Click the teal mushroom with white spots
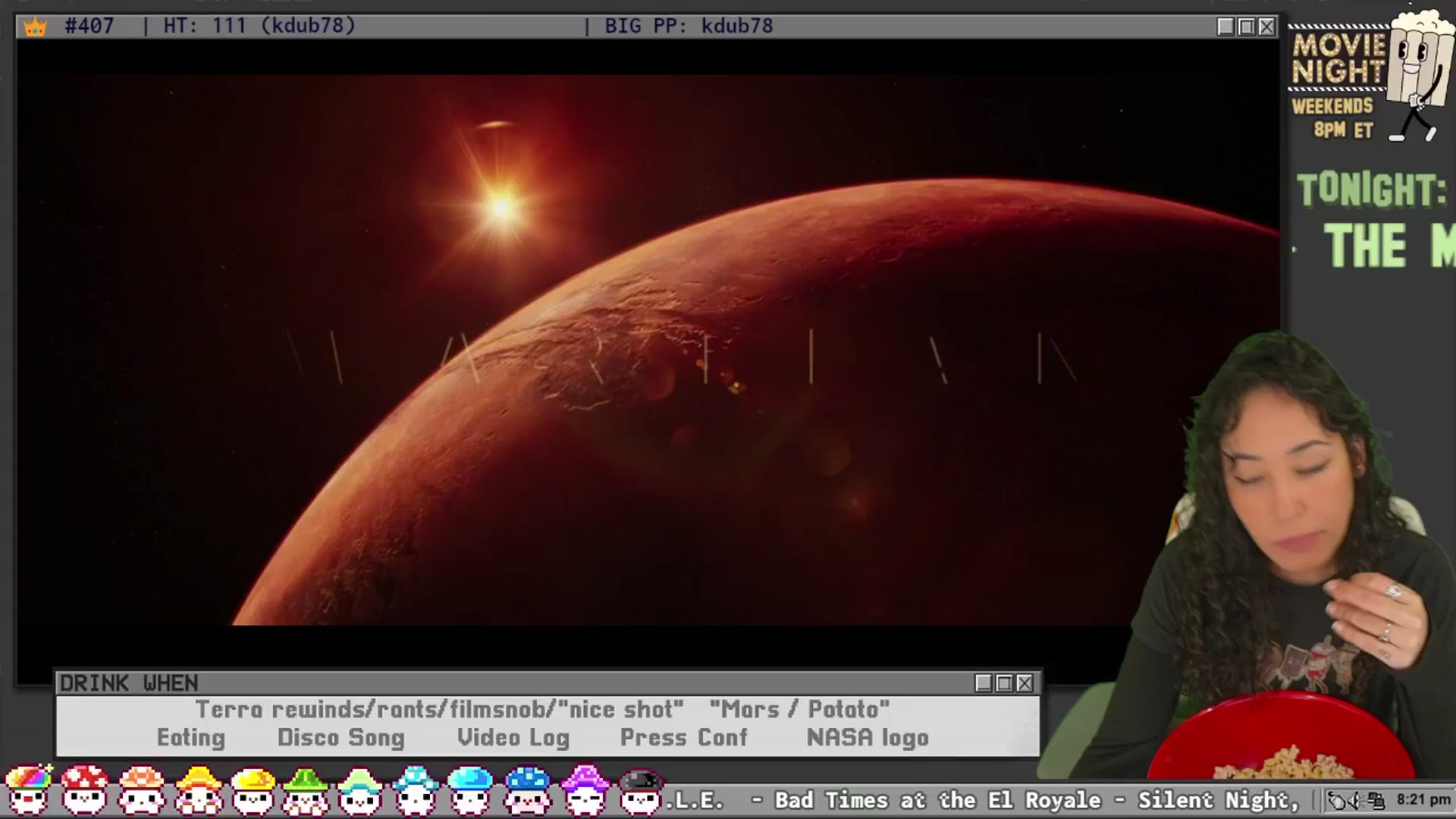 (x=416, y=789)
